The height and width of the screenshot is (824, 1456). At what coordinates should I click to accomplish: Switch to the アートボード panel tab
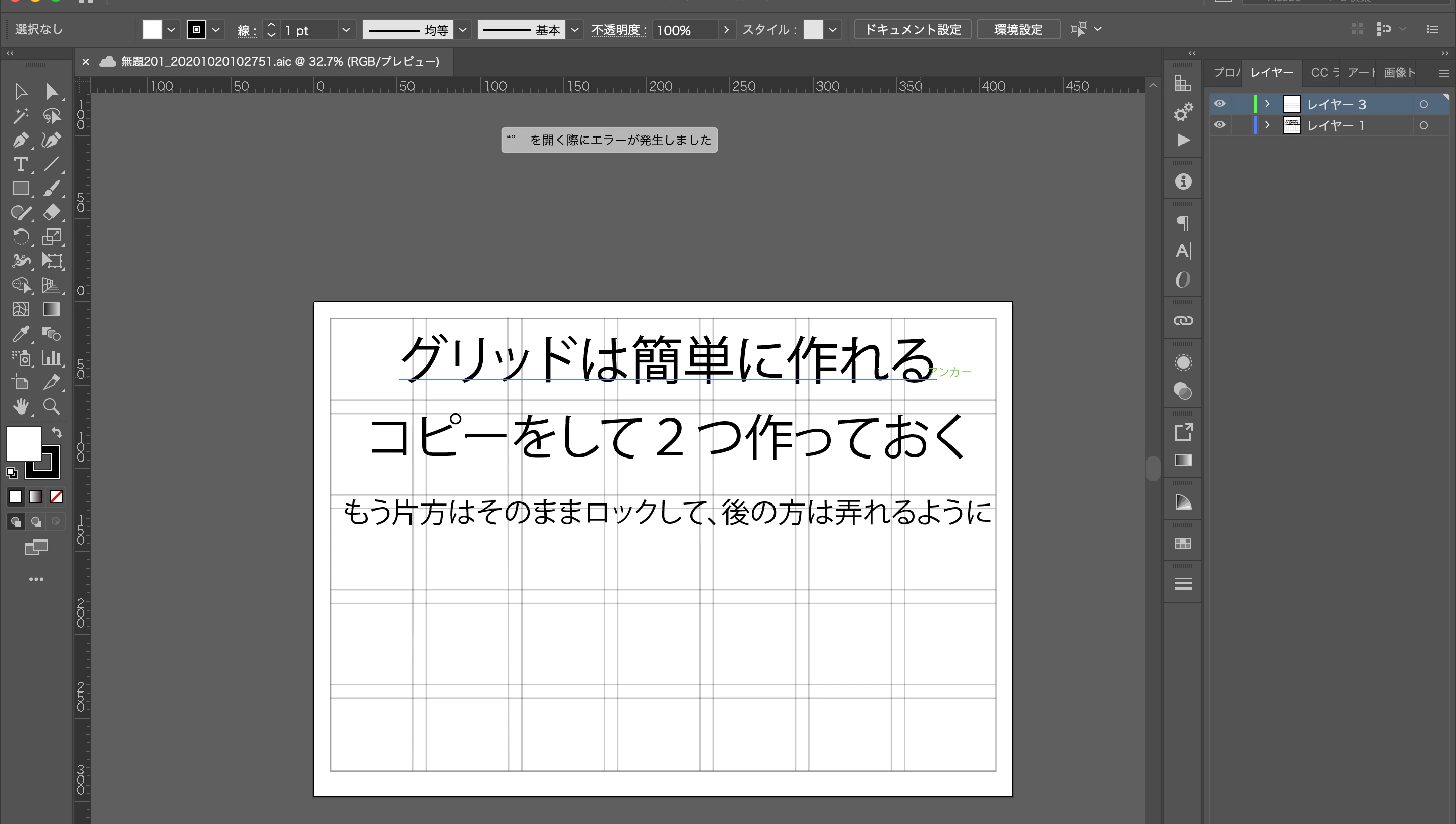point(1361,72)
